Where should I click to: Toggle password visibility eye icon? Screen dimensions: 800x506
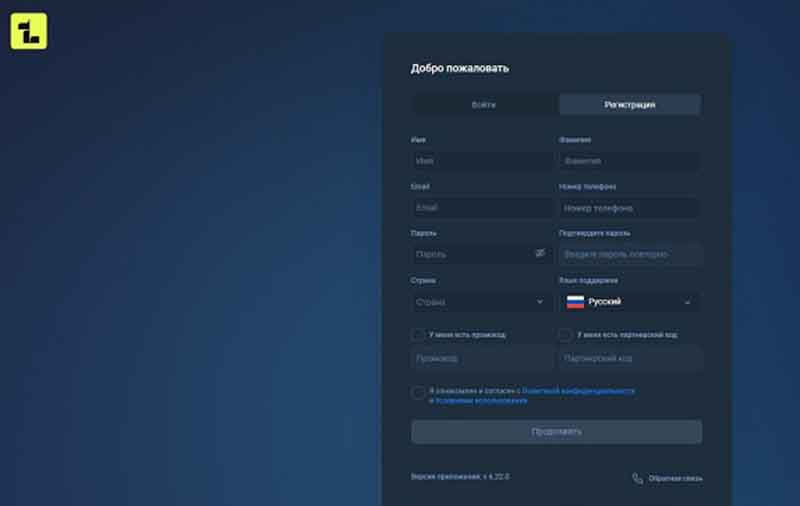point(540,254)
